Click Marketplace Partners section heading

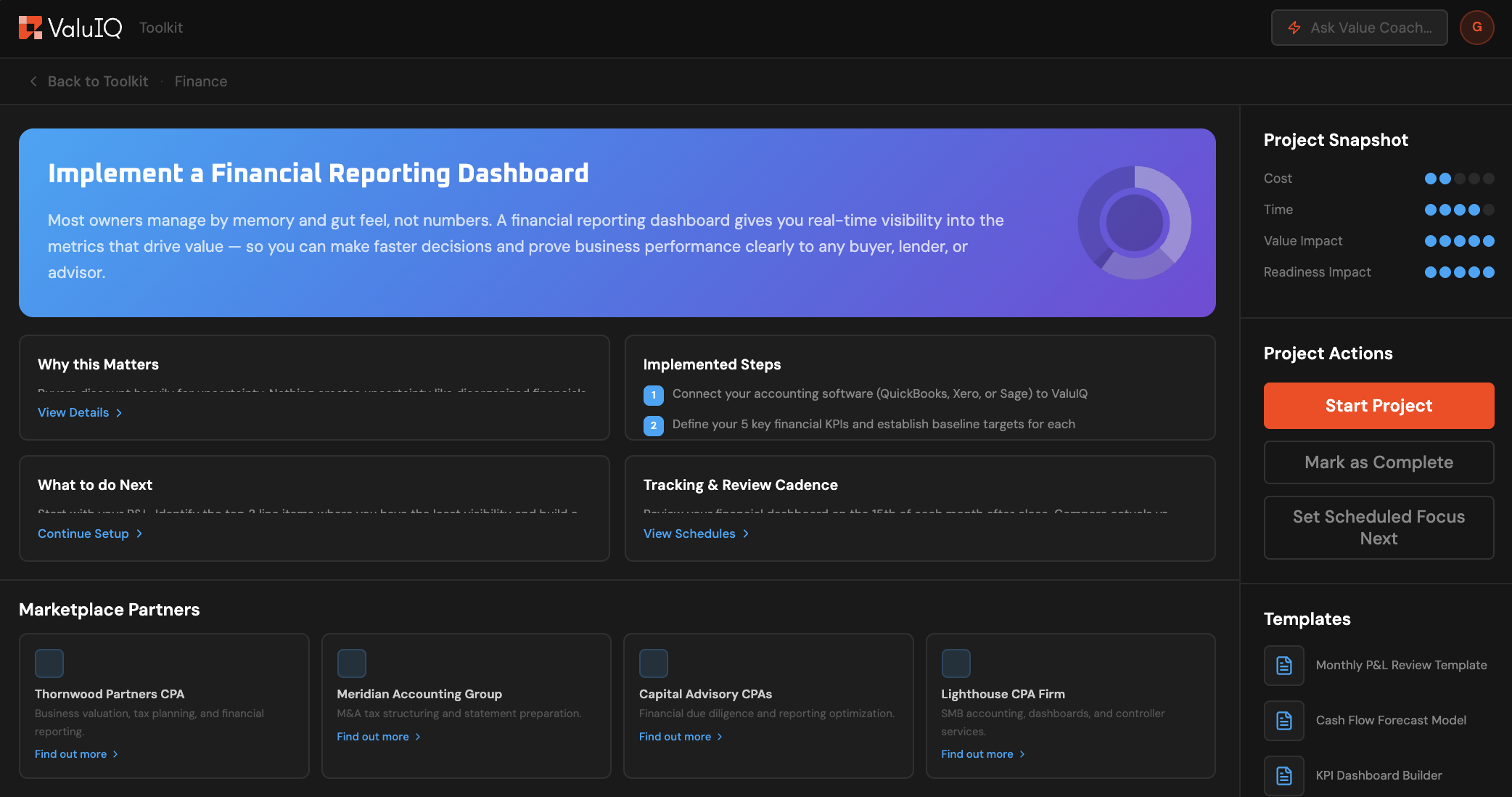tap(109, 610)
